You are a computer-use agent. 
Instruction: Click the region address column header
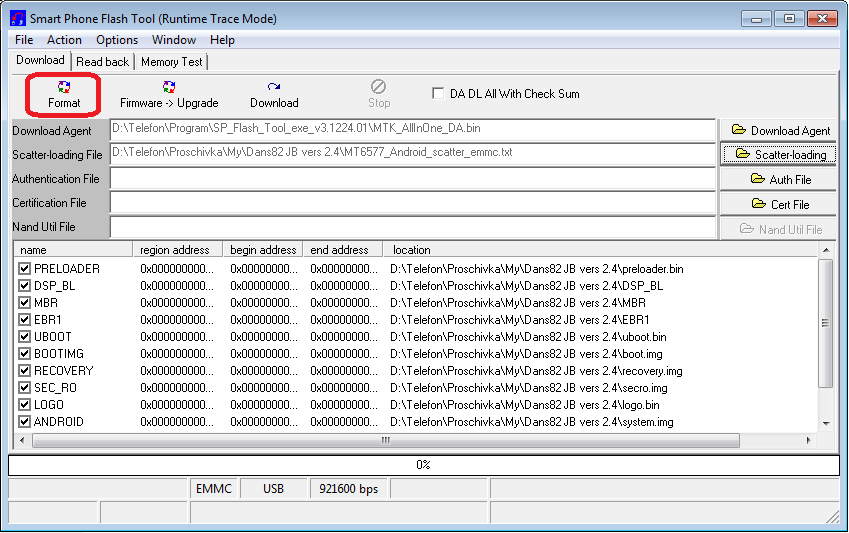[178, 250]
